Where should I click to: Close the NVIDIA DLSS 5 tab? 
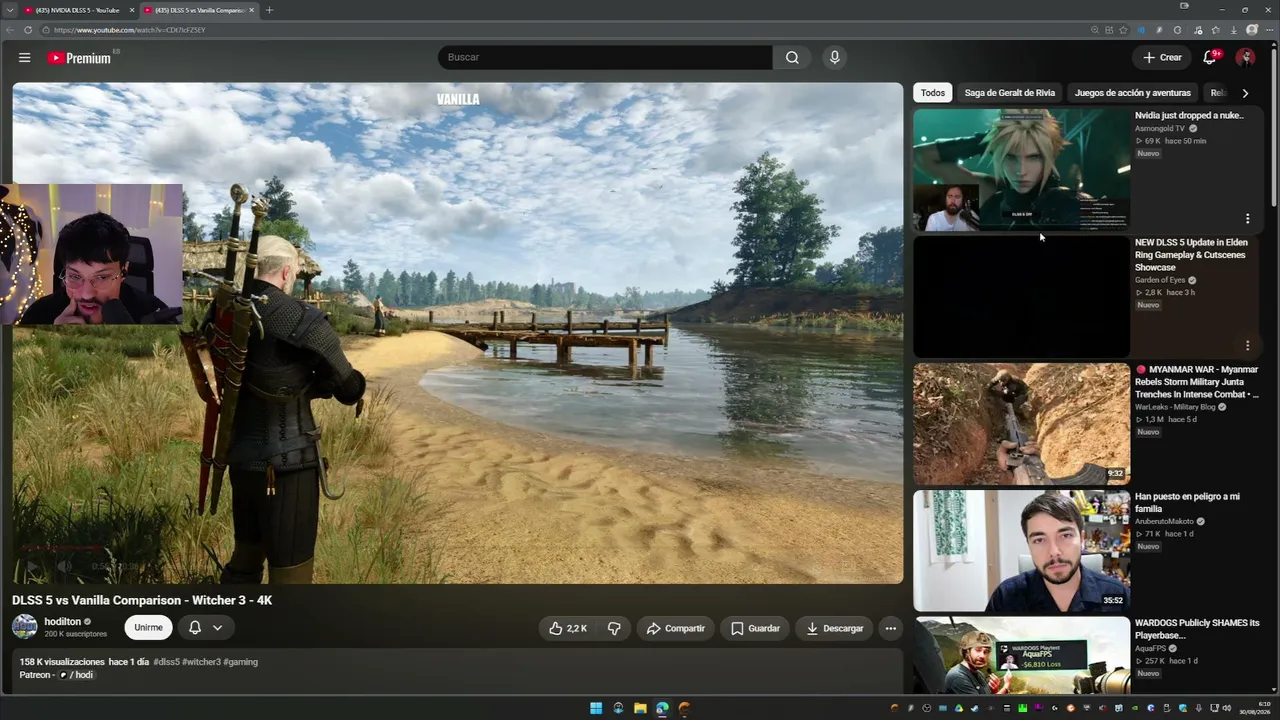pyautogui.click(x=131, y=10)
